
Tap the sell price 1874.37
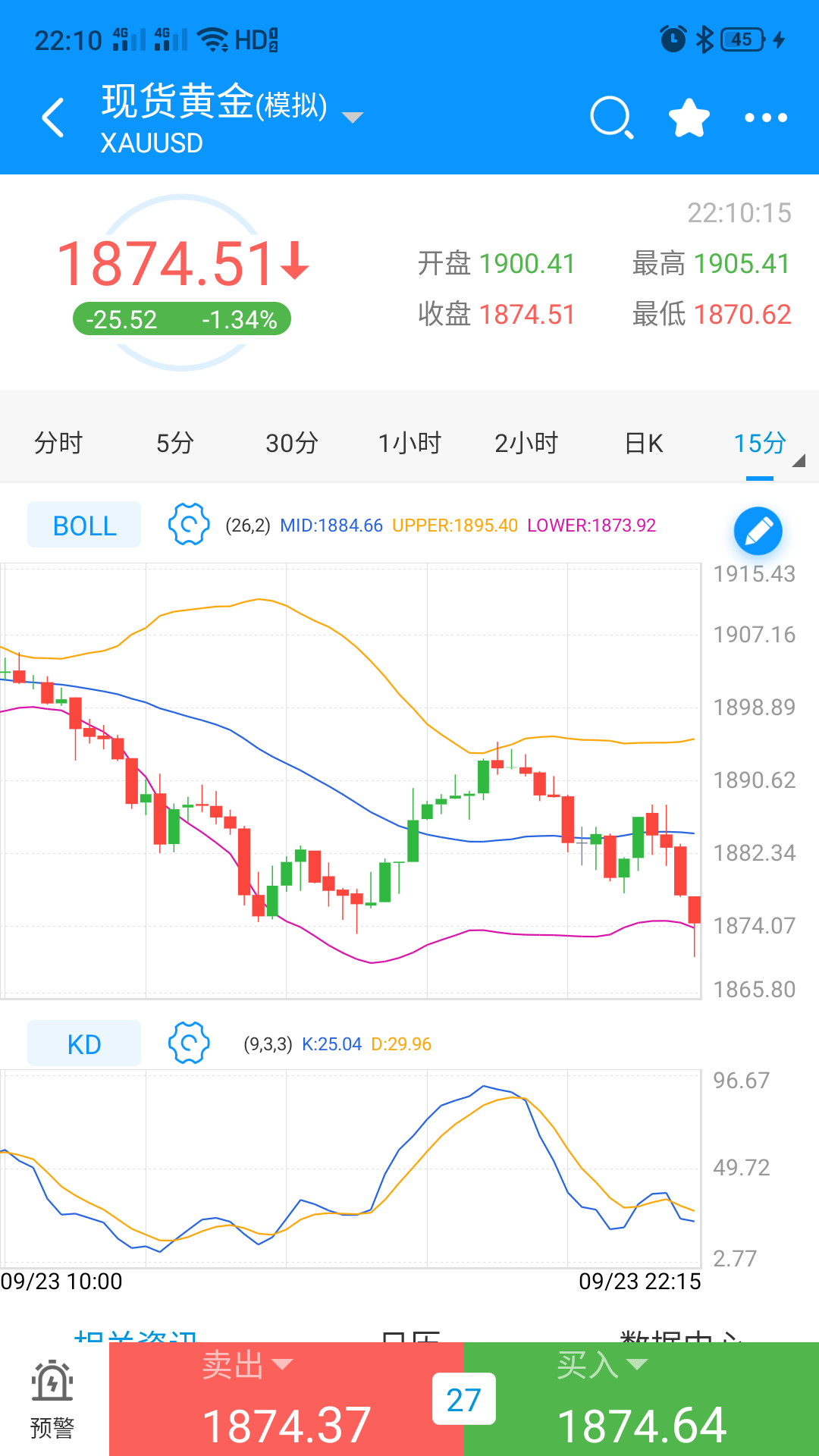[287, 1424]
